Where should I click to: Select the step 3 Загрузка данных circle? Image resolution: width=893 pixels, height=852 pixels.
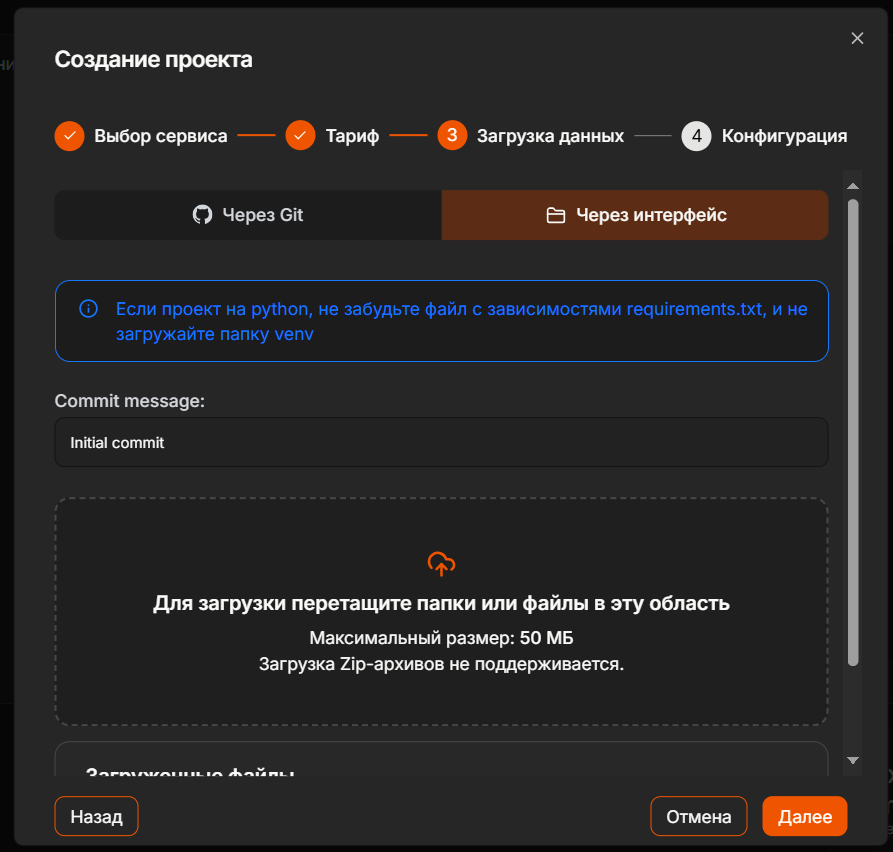(x=452, y=135)
